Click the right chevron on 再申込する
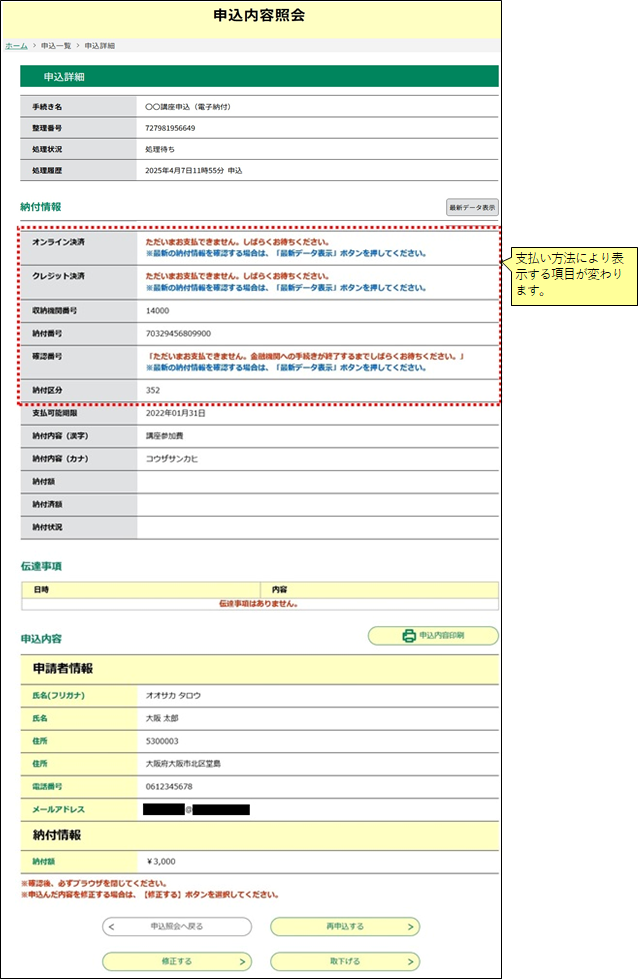The image size is (638, 979). click(x=410, y=927)
